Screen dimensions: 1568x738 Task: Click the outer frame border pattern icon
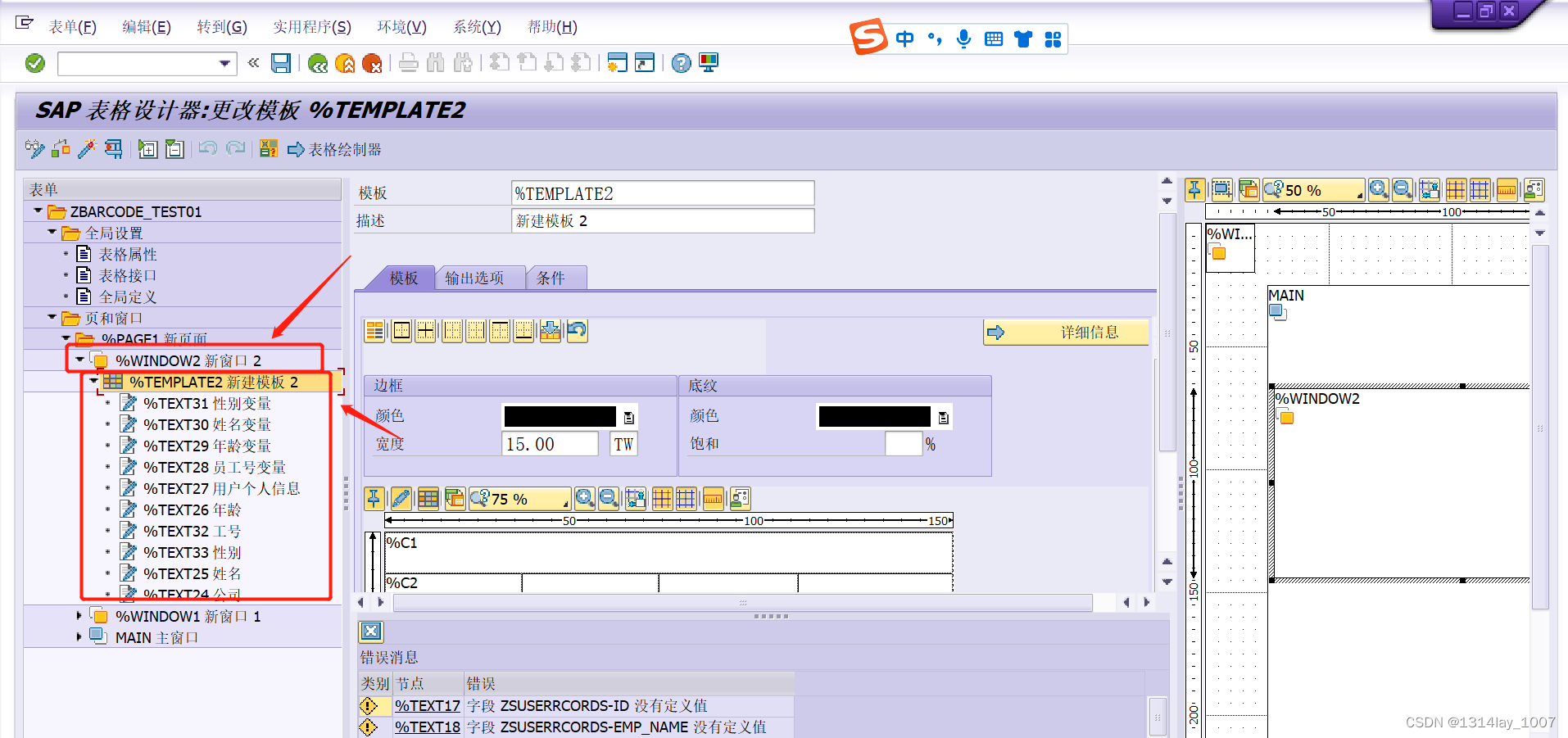pos(401,331)
